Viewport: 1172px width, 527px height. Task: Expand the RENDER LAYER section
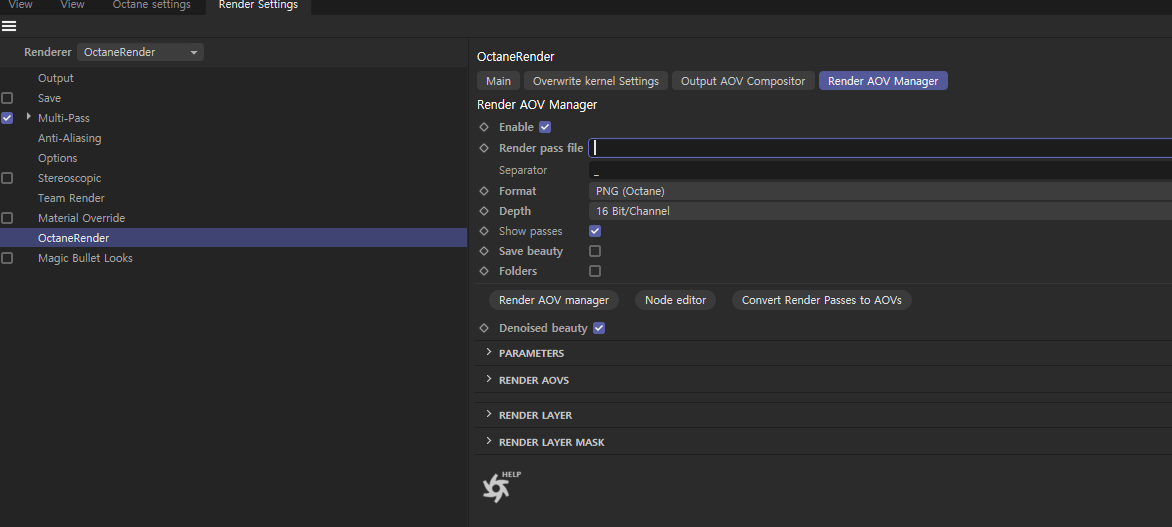pyautogui.click(x=489, y=414)
